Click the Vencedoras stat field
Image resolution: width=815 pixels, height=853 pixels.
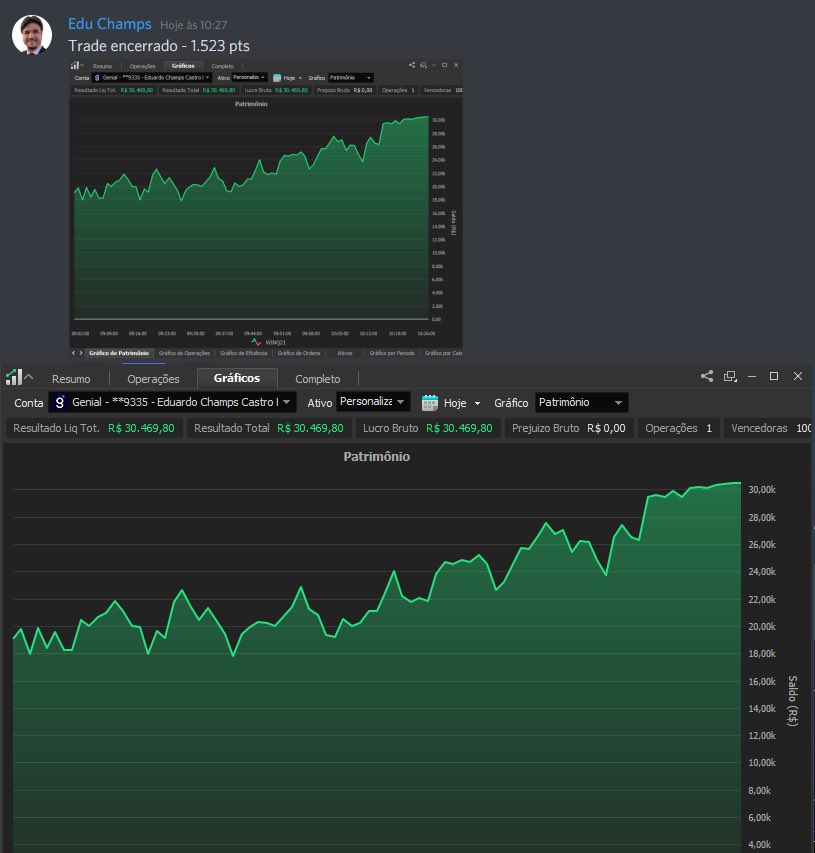pyautogui.click(x=770, y=428)
